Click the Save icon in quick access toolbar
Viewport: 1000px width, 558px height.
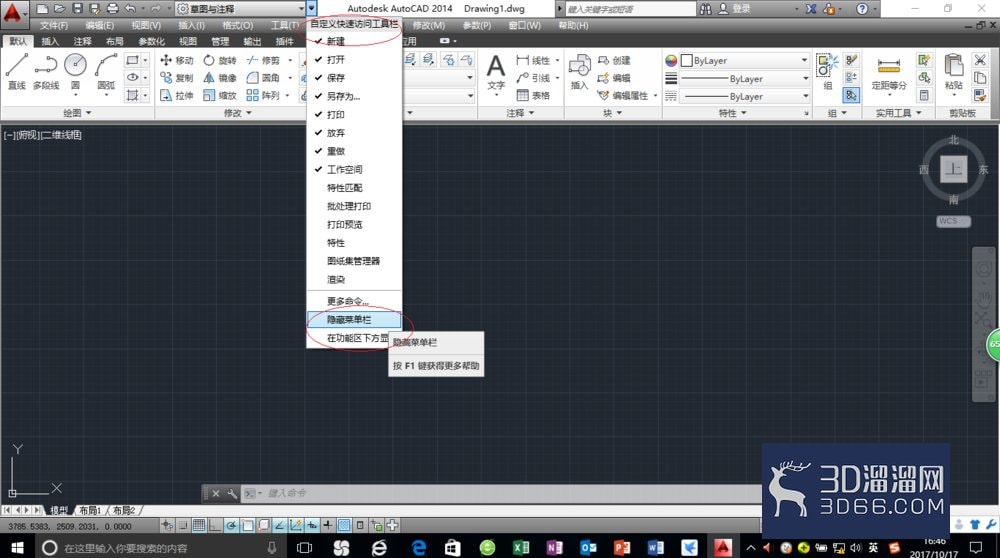77,8
